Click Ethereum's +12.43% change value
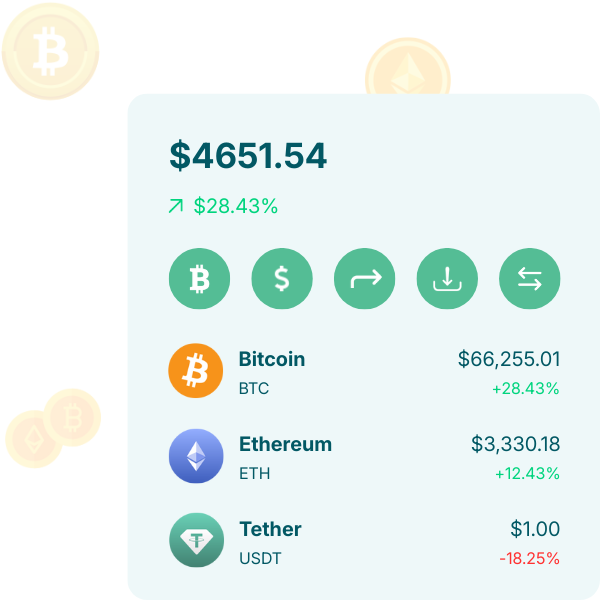 pyautogui.click(x=526, y=473)
